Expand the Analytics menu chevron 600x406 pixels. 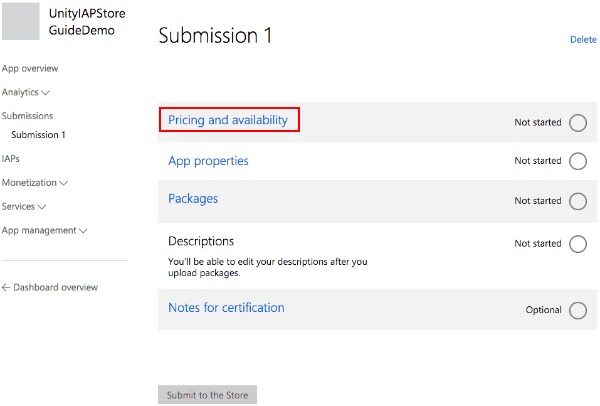tap(45, 93)
